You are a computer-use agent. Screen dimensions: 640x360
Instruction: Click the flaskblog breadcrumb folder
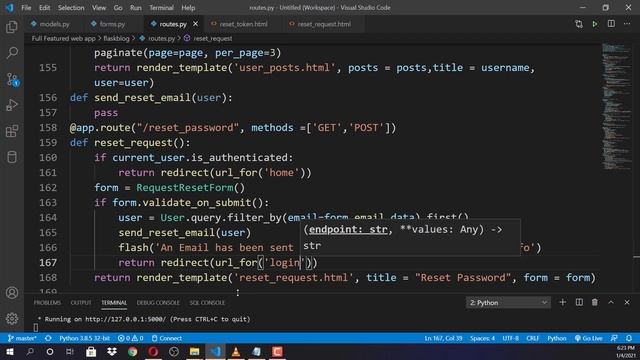(x=116, y=38)
